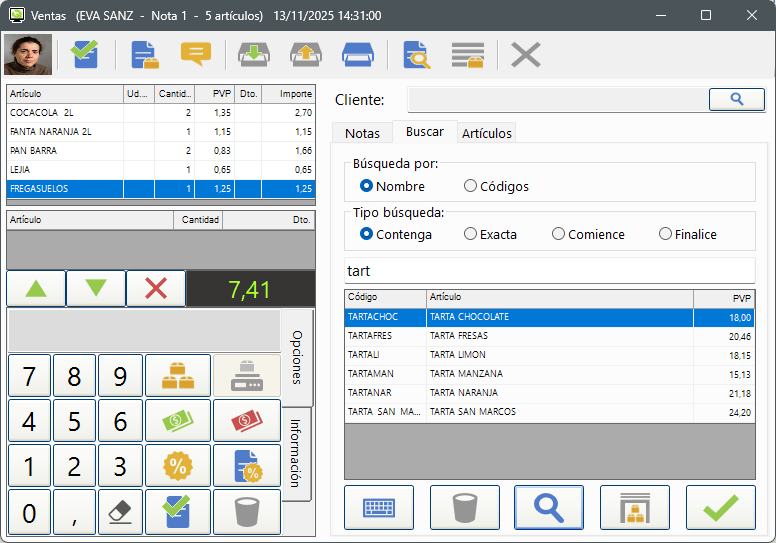Image resolution: width=776 pixels, height=543 pixels.
Task: Move selection down with green down arrow
Action: pos(96,289)
